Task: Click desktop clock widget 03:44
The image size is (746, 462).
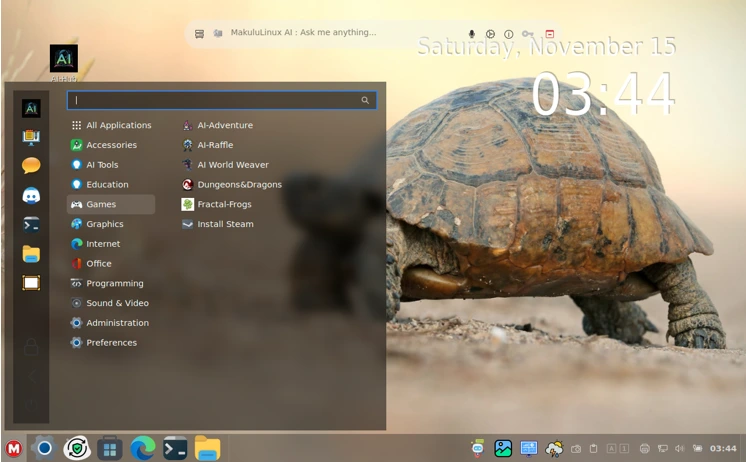Action: (602, 94)
